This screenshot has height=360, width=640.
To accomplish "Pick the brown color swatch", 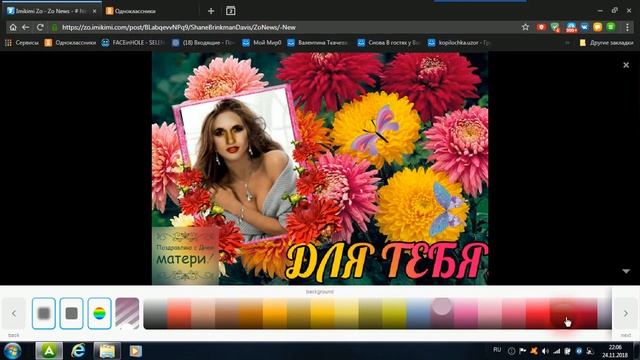I will (x=227, y=313).
